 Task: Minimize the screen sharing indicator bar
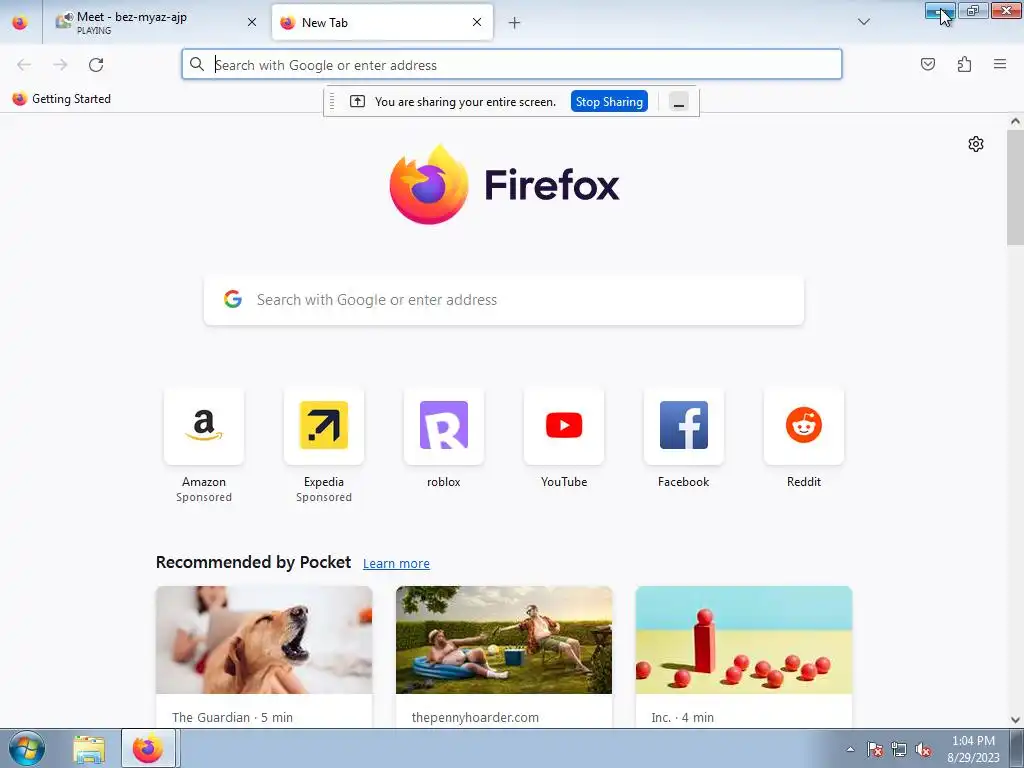pos(679,103)
